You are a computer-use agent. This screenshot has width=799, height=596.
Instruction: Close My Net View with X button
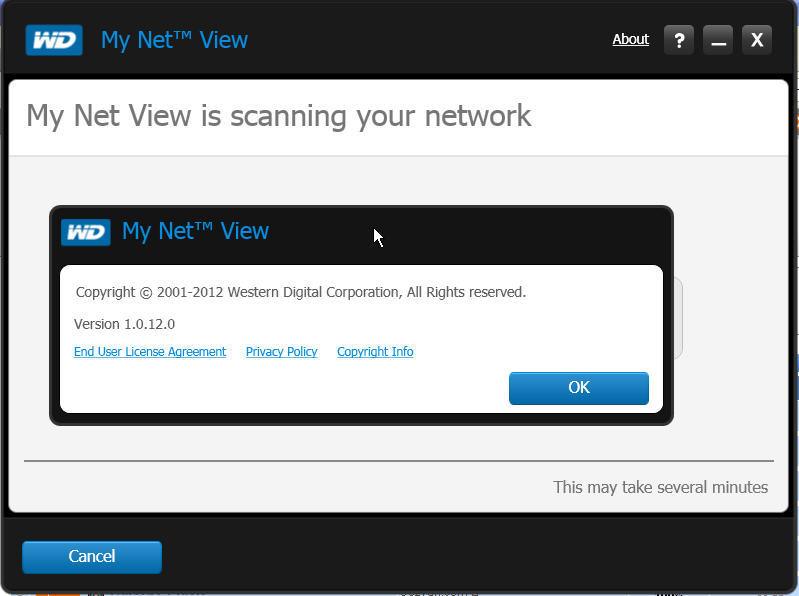click(x=757, y=40)
